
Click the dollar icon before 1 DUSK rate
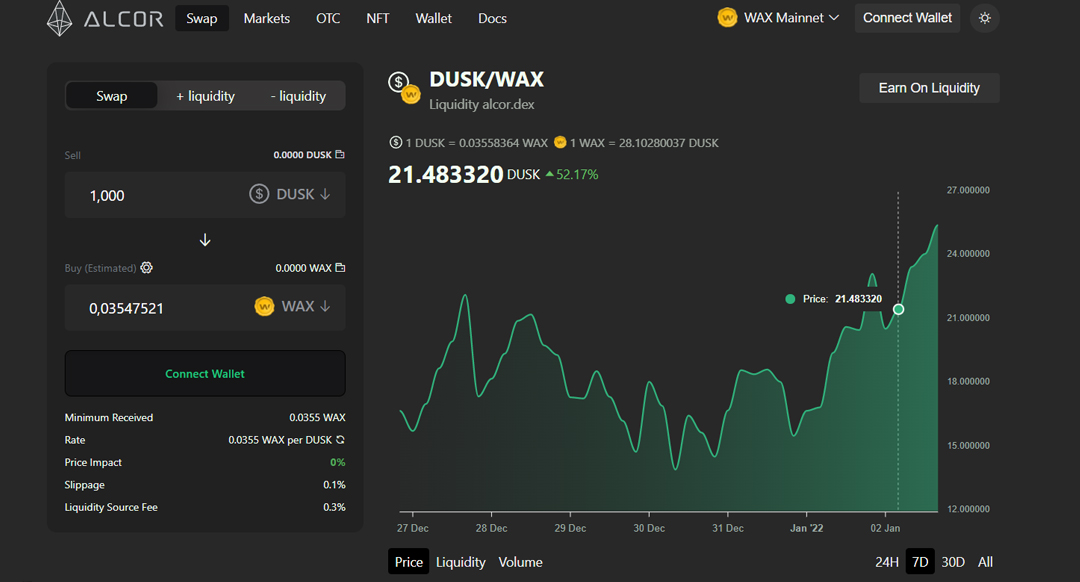click(395, 143)
